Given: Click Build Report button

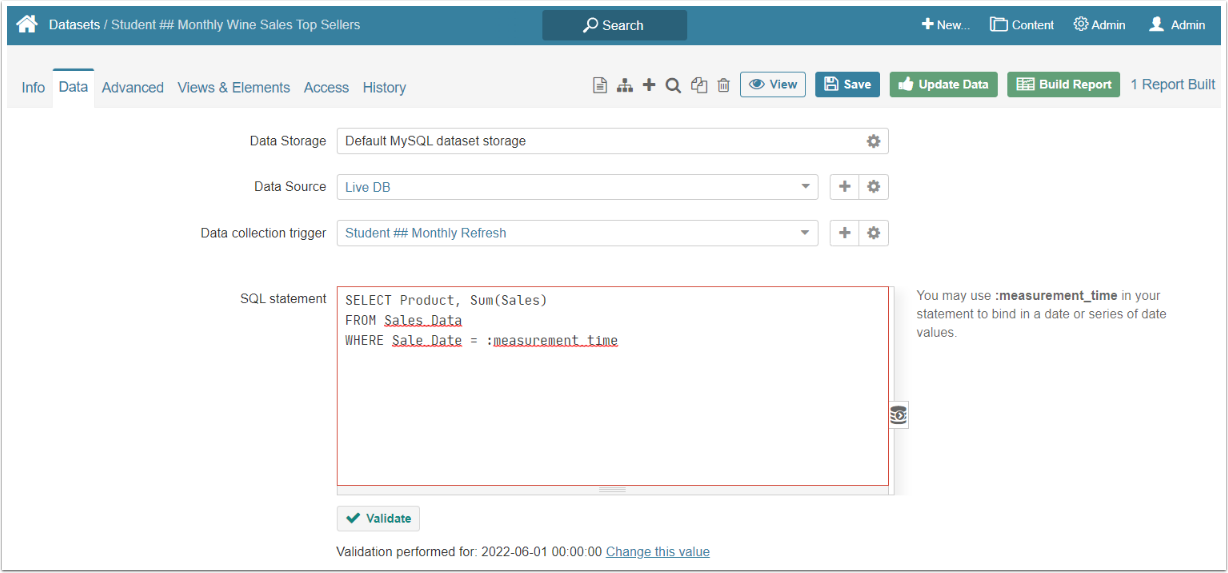Looking at the screenshot, I should (1063, 84).
